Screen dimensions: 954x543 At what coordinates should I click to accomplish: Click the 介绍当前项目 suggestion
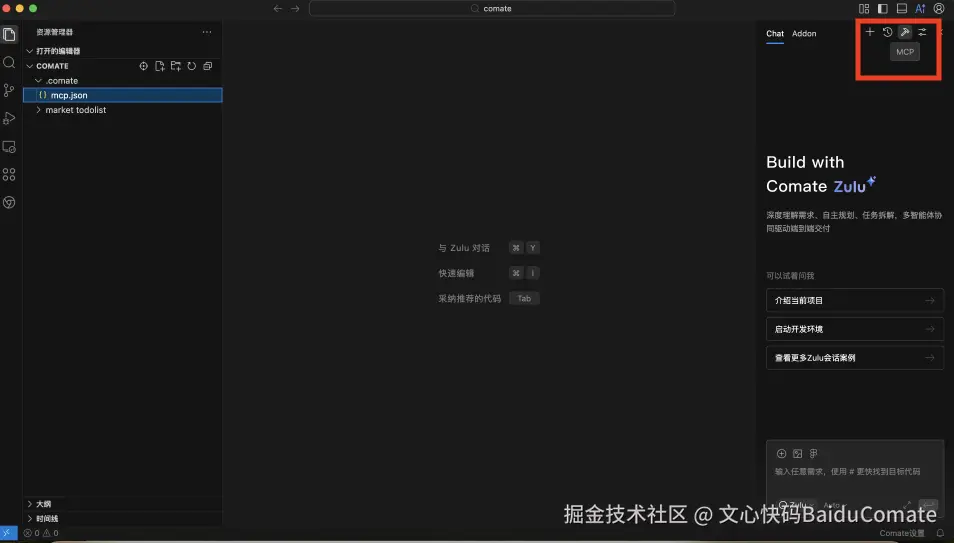(x=855, y=300)
